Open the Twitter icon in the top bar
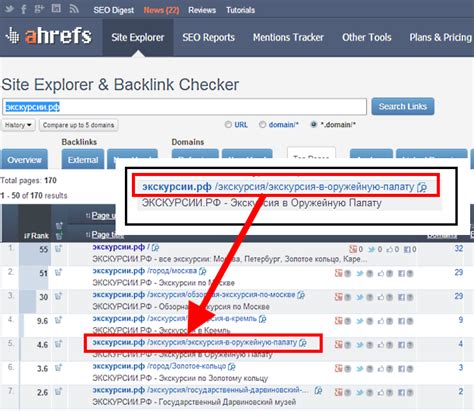Screen dimensions: 474x411 pos(9,9)
